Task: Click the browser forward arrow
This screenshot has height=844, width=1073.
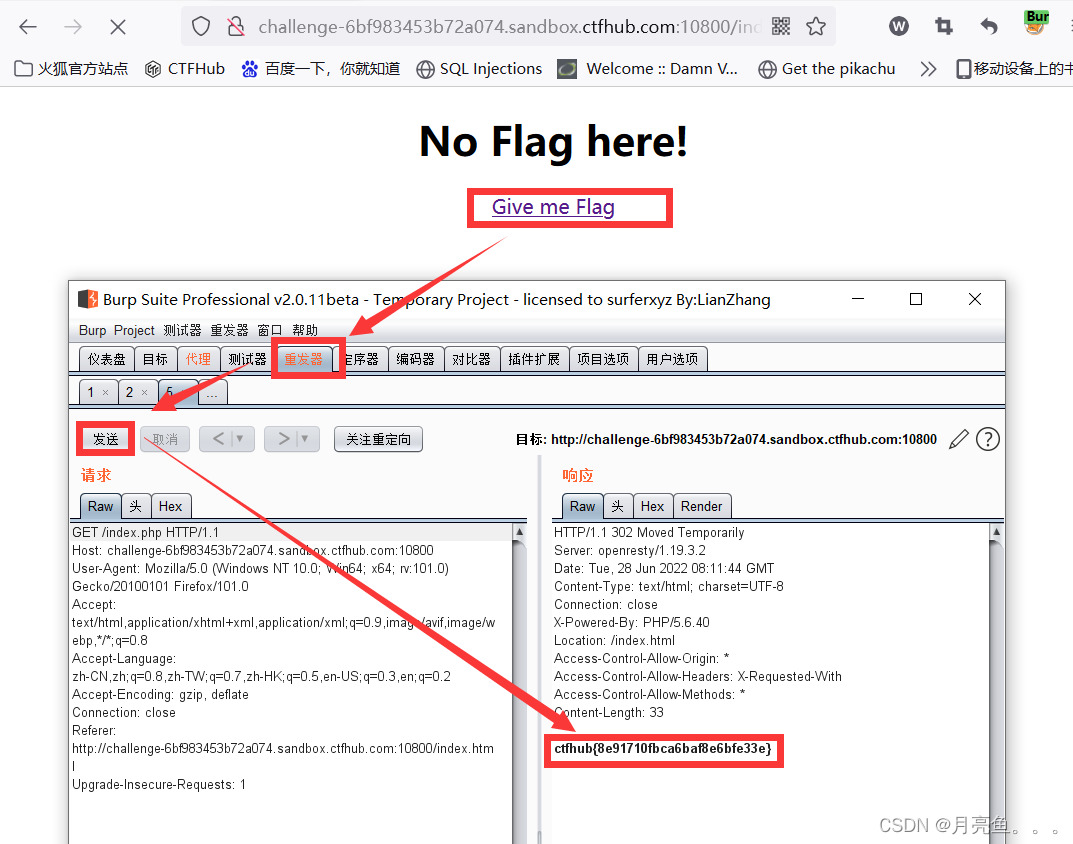Action: (x=73, y=27)
